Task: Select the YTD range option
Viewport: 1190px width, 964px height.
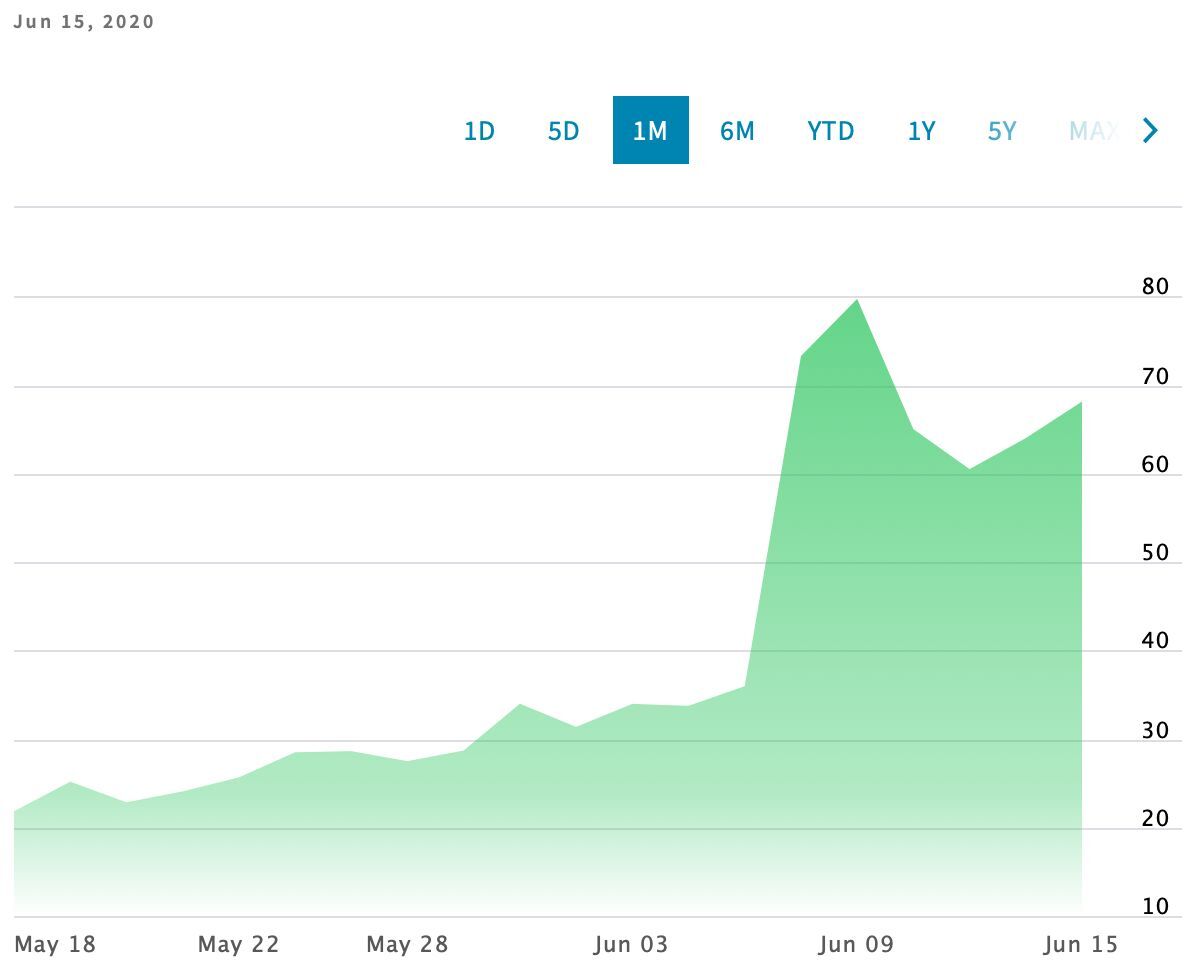Action: pyautogui.click(x=830, y=131)
